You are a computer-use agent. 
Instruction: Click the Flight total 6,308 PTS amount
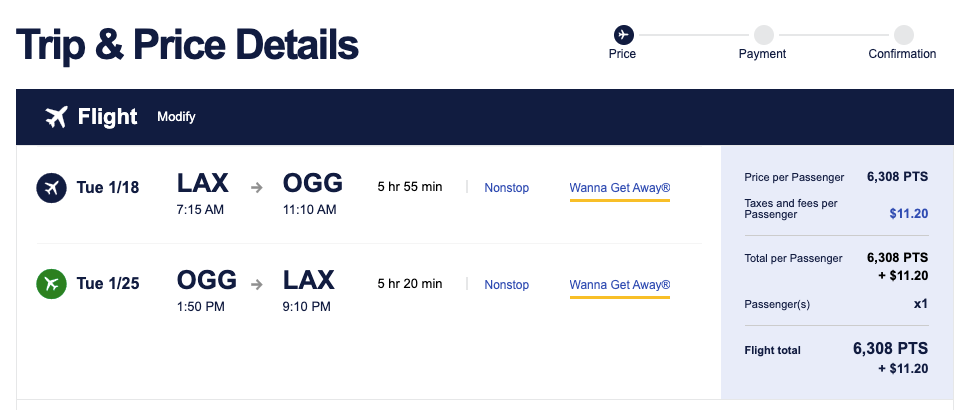pyautogui.click(x=890, y=349)
